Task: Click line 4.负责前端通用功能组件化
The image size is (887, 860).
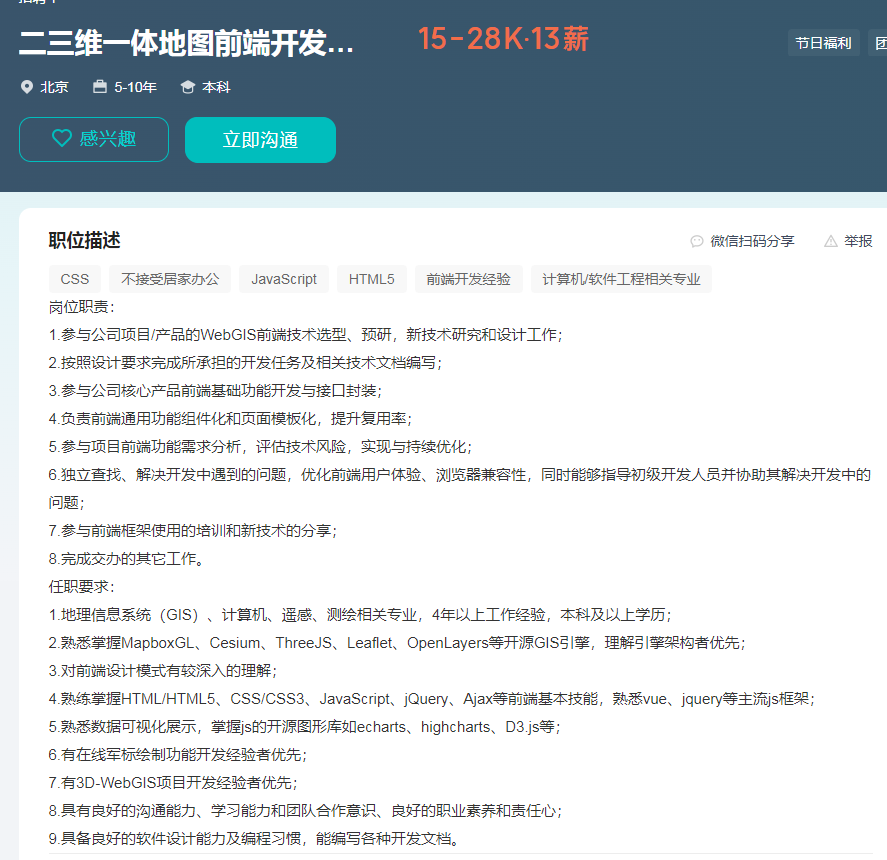Action: pyautogui.click(x=231, y=419)
